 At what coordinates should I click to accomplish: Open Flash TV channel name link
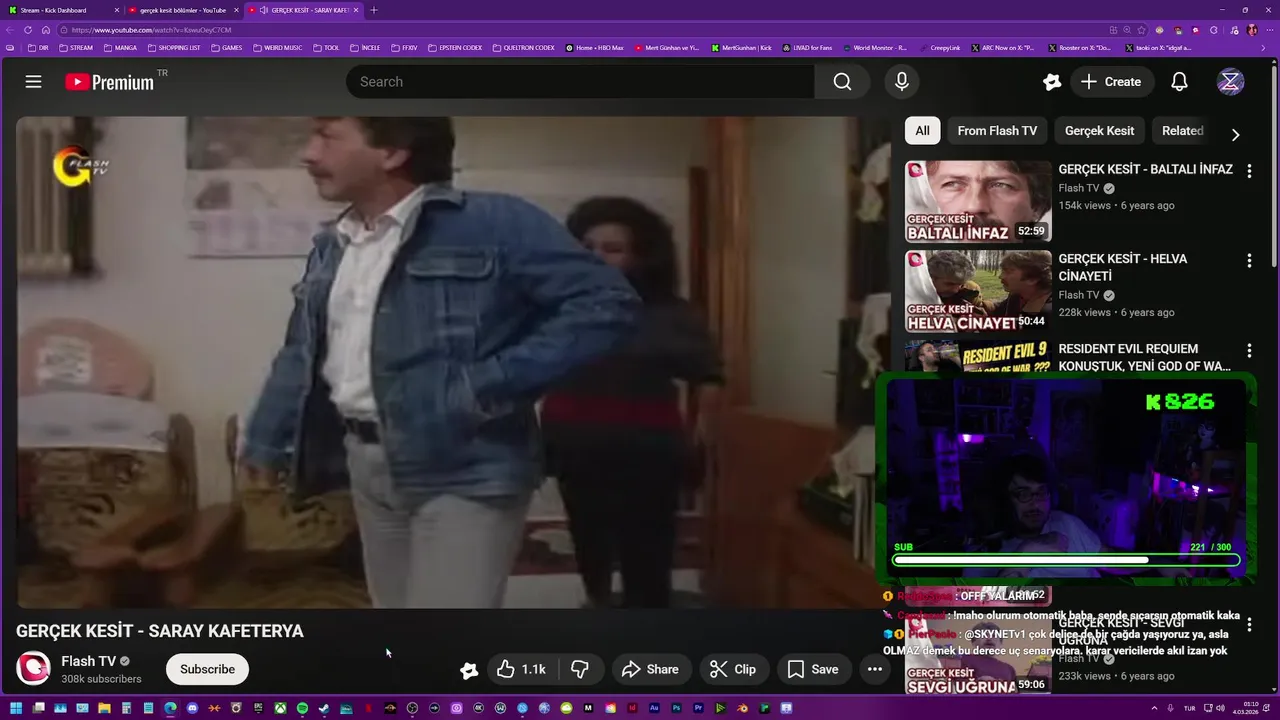(88, 661)
